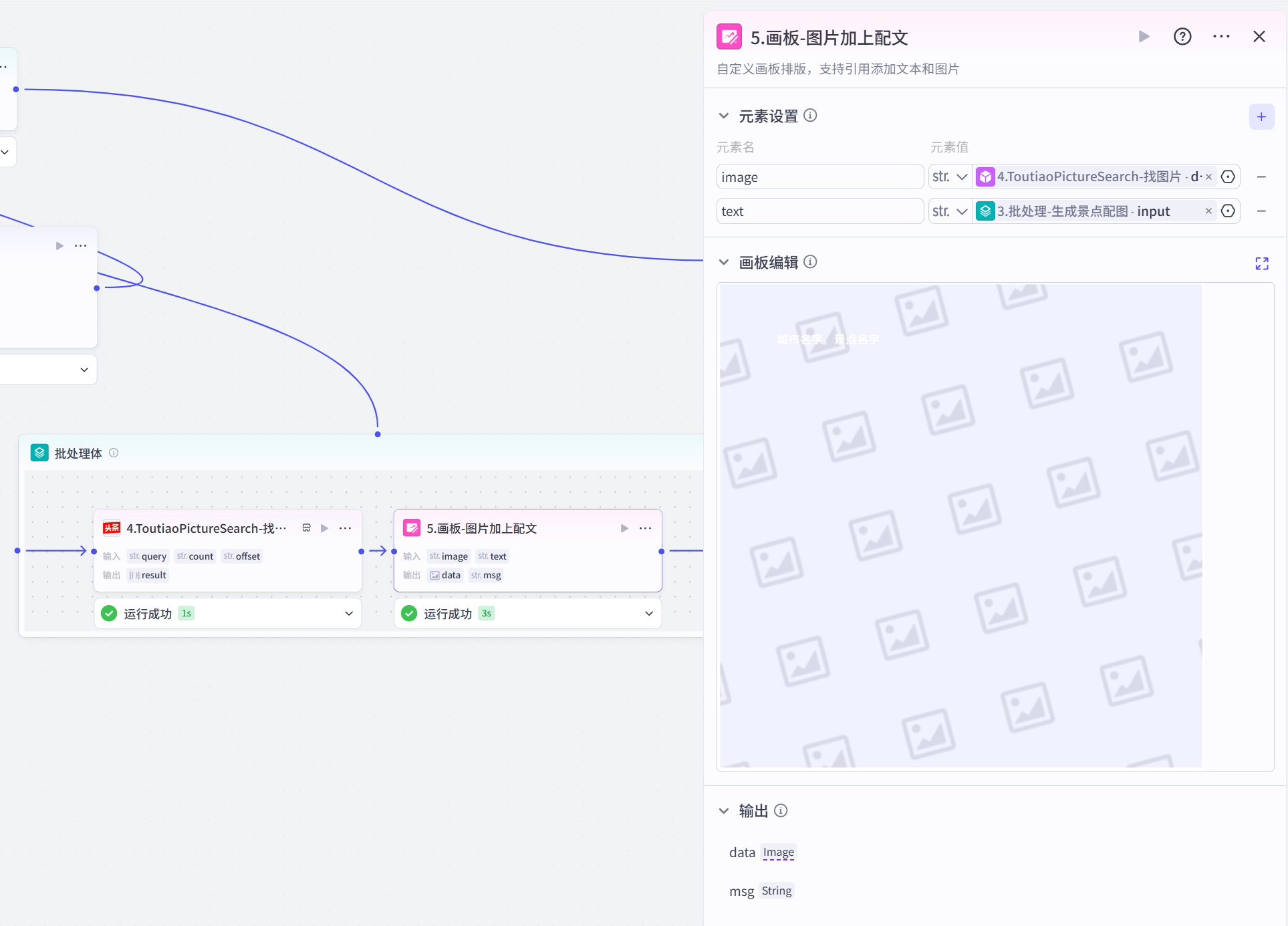Screen dimensions: 1288x926
Task: Clear the 3.批处理 input reference
Action: [1208, 211]
